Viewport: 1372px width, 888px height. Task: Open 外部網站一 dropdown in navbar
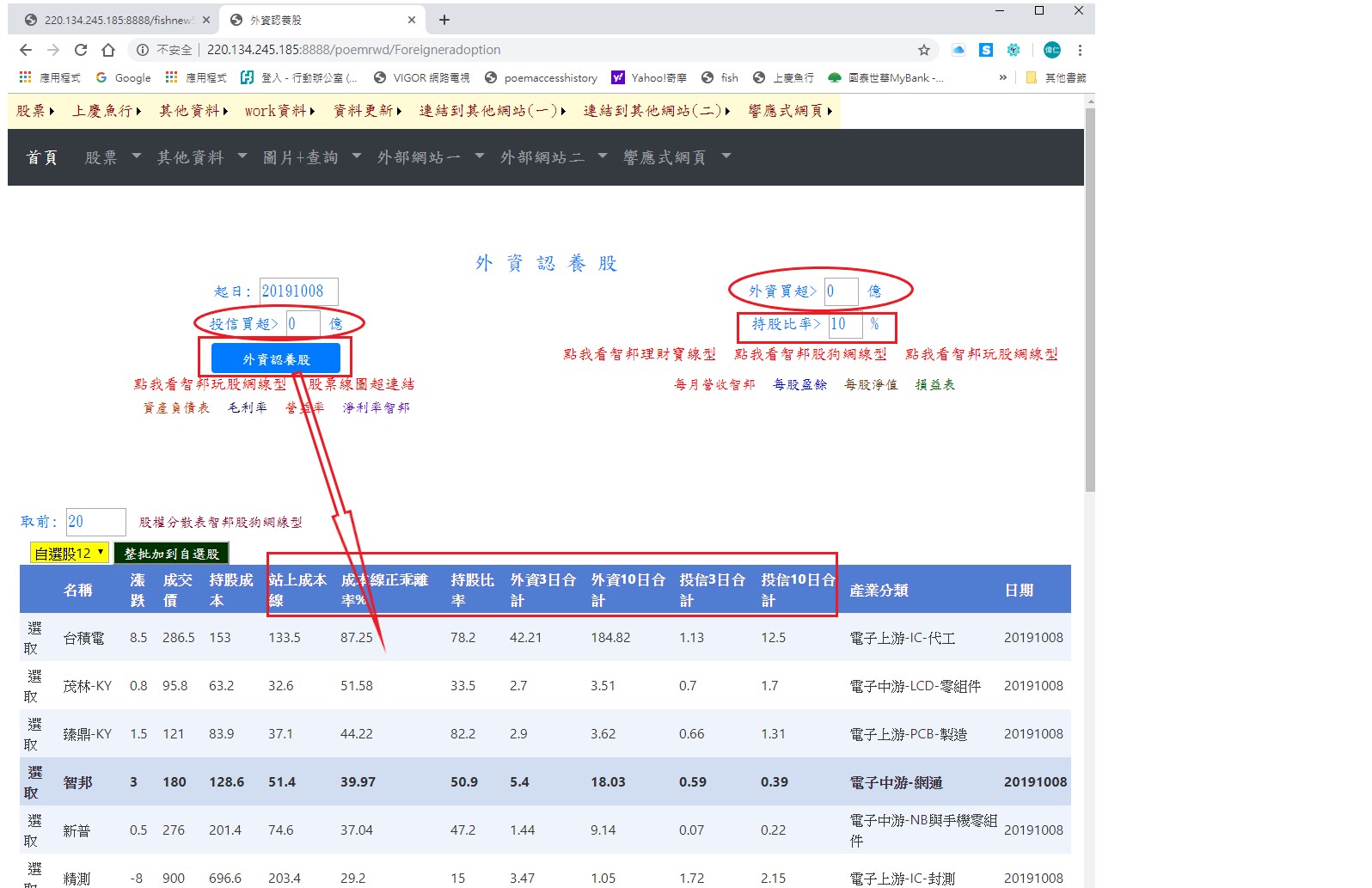click(432, 157)
